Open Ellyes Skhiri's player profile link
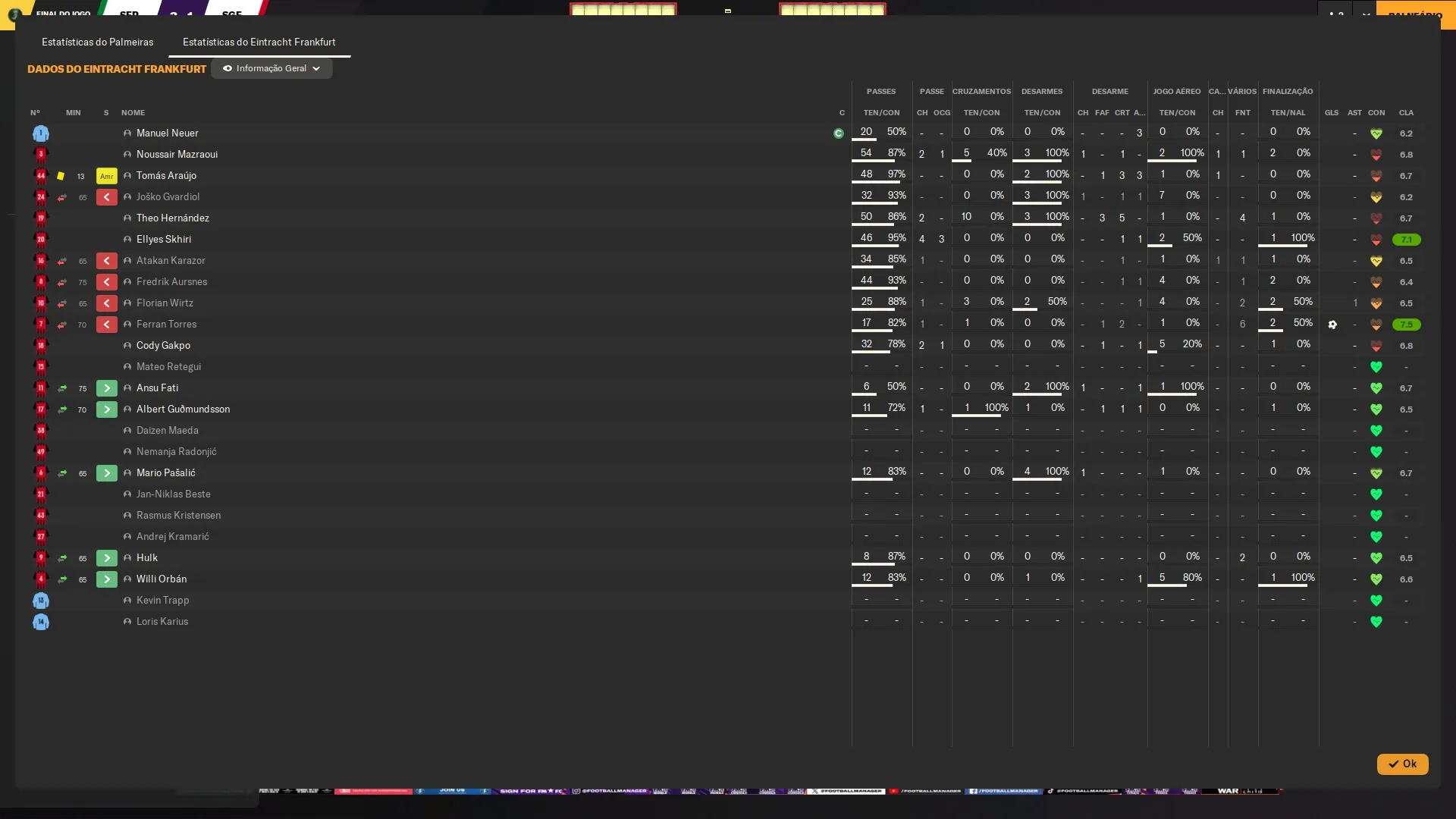 163,240
